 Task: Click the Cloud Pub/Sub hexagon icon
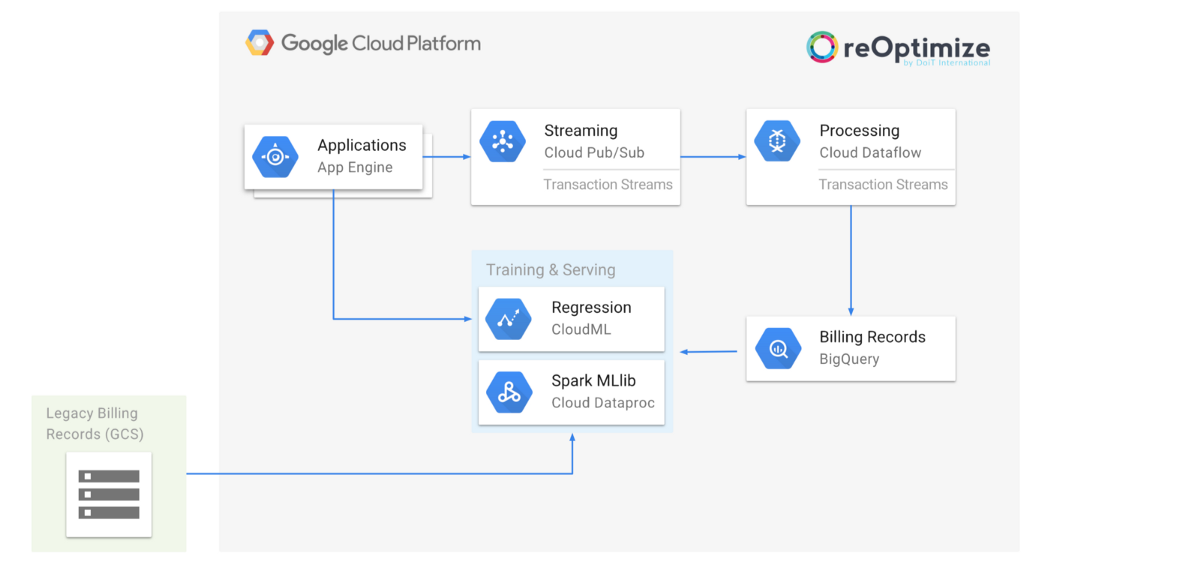502,141
